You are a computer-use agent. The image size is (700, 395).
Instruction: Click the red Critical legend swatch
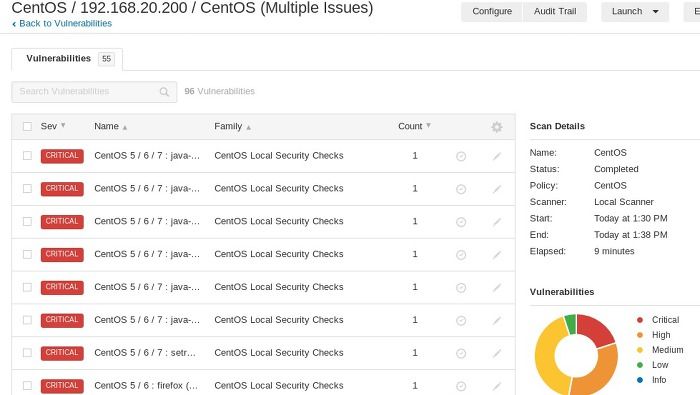(x=640, y=320)
